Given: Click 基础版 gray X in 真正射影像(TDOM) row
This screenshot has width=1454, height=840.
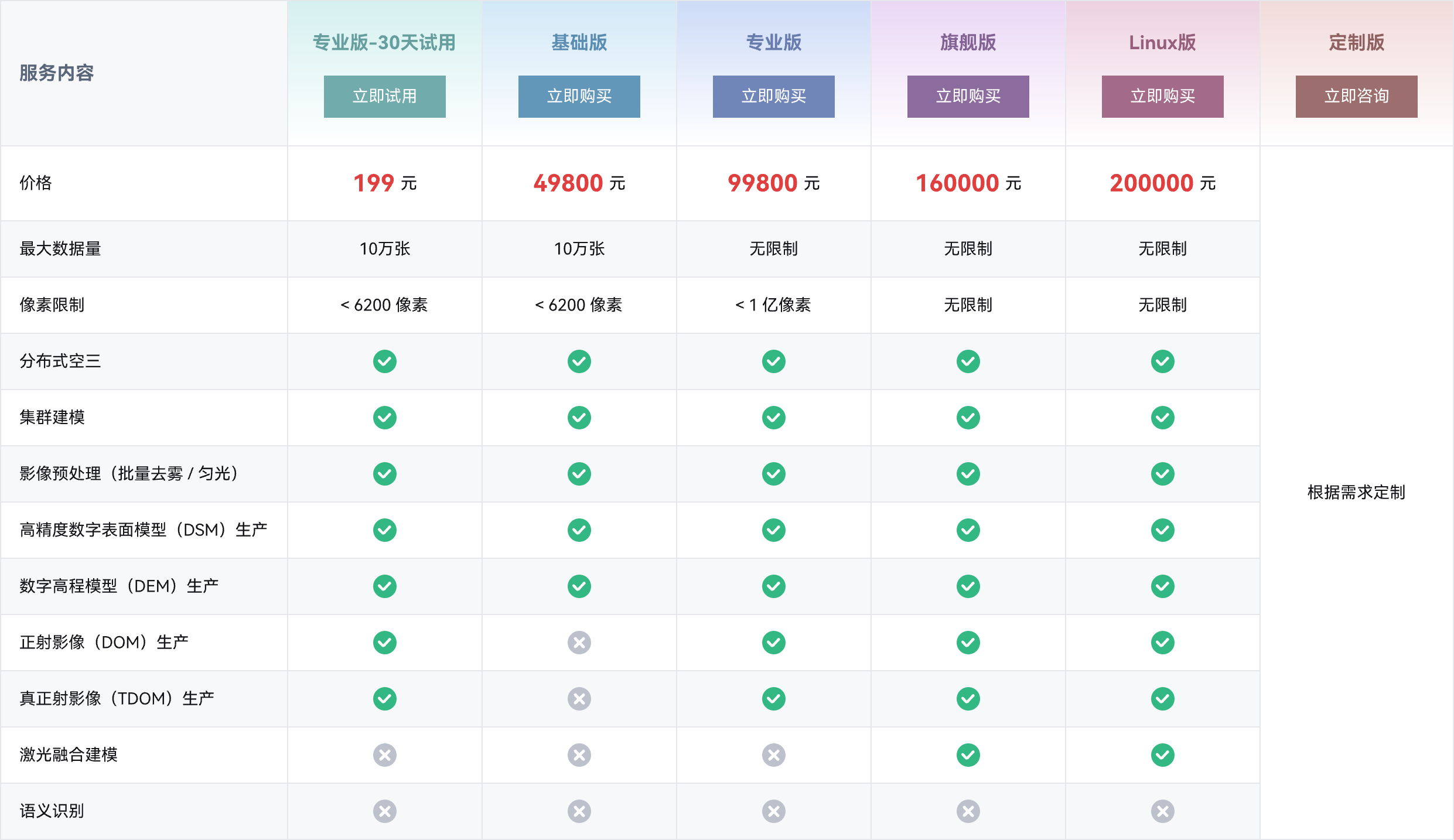Looking at the screenshot, I should coord(579,699).
